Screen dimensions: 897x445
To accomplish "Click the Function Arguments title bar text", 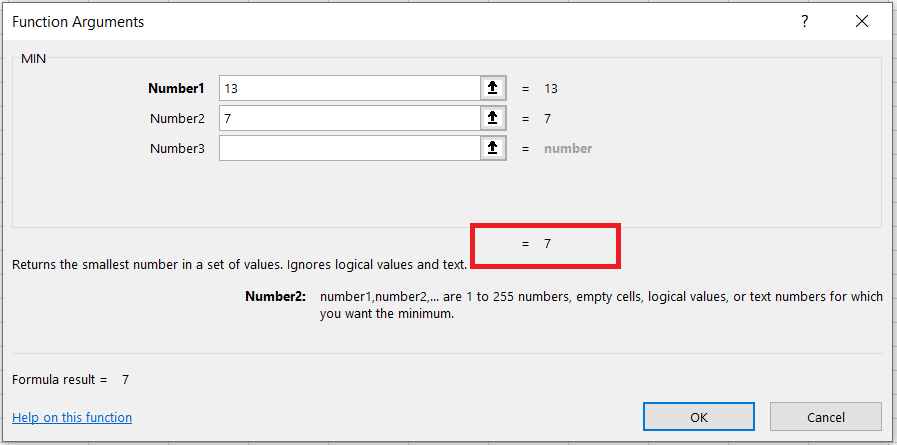I will point(78,21).
